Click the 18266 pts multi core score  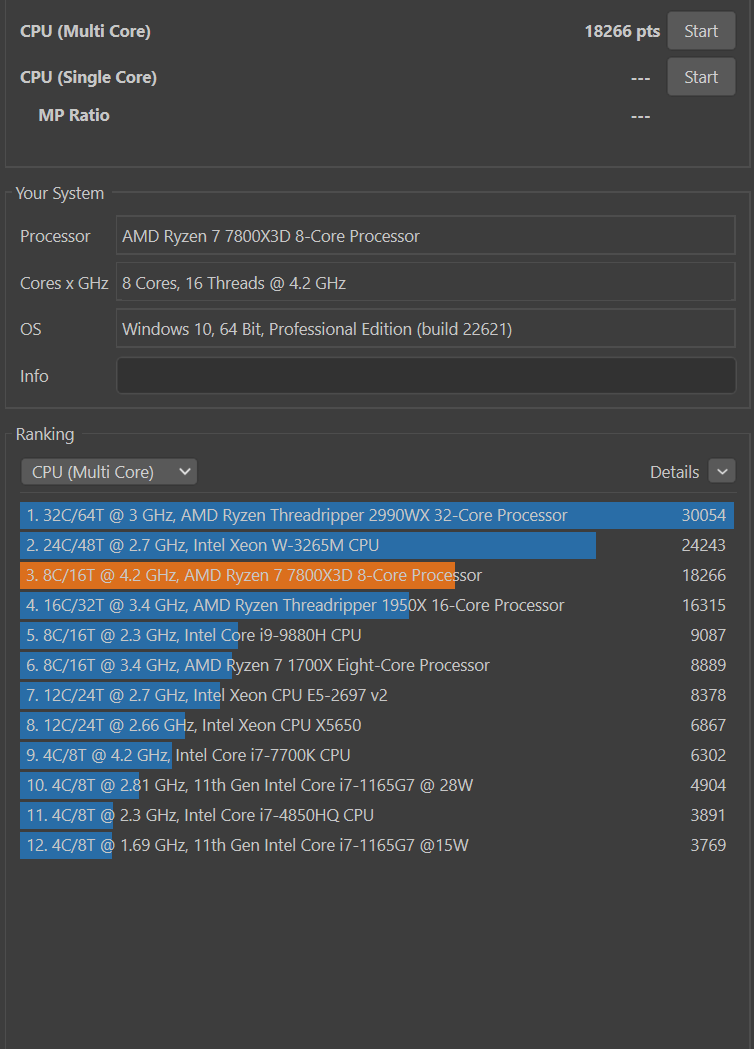click(622, 31)
